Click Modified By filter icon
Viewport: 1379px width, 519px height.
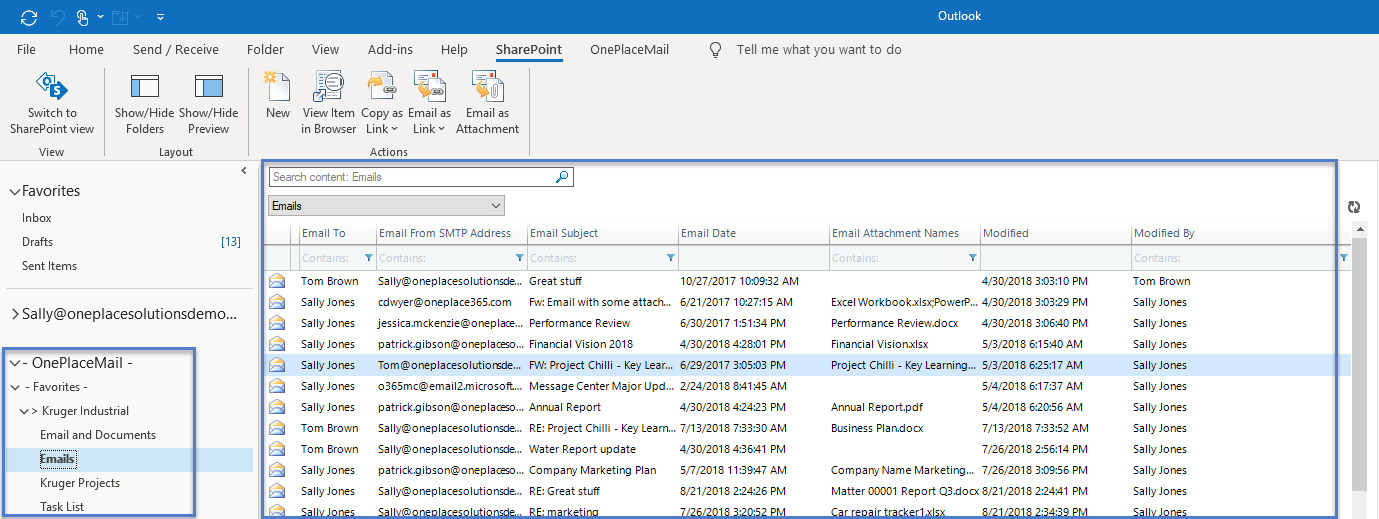1343,258
